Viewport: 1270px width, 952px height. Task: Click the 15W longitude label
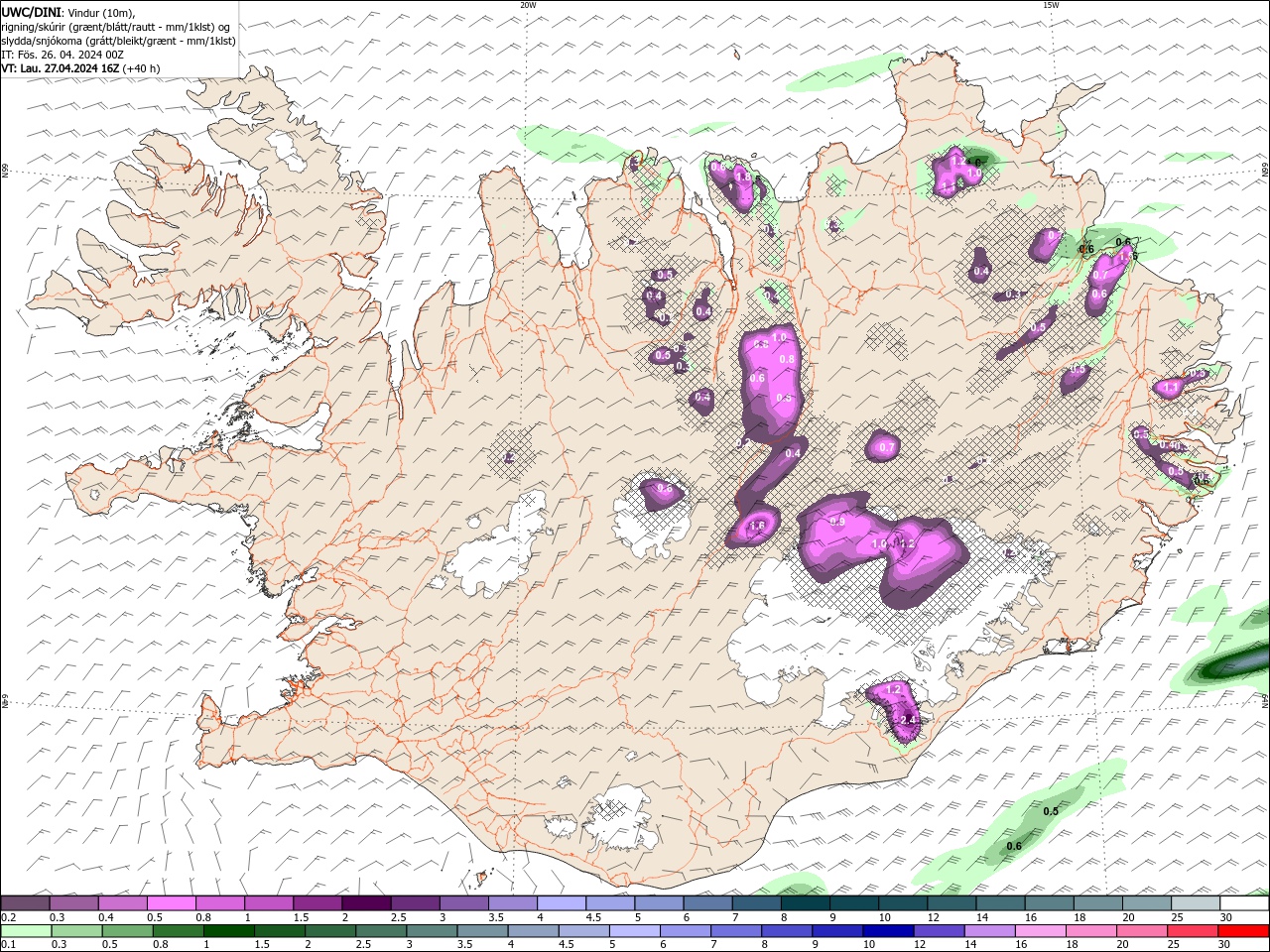1050,5
